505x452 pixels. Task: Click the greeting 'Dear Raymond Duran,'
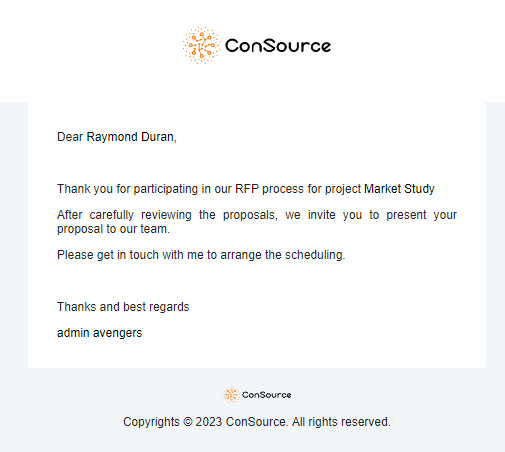pos(117,137)
